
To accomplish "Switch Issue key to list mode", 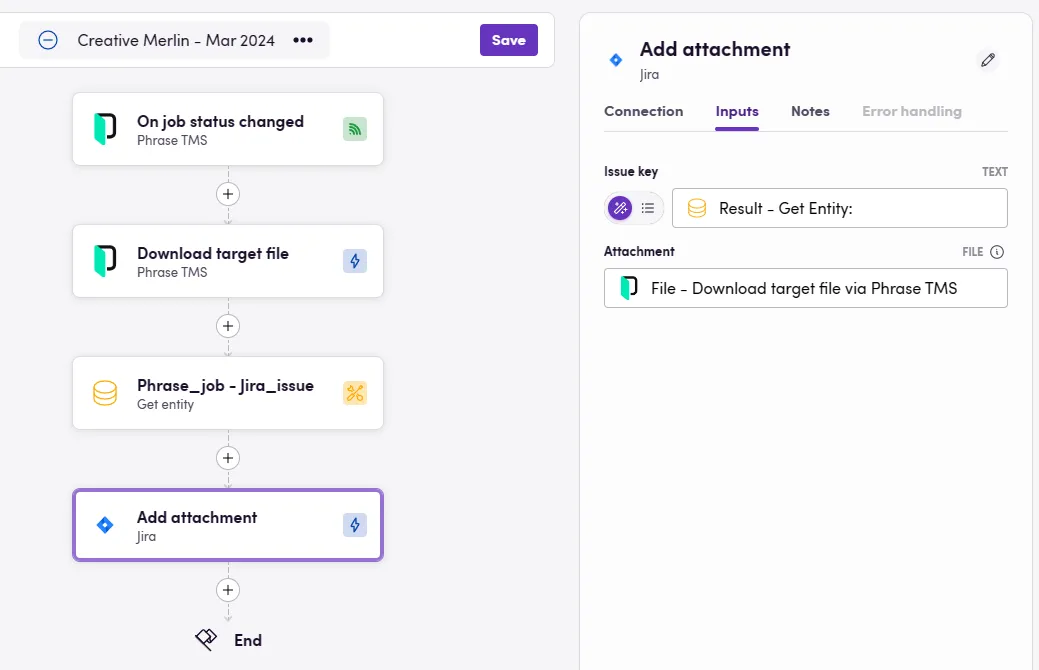I will coord(648,208).
